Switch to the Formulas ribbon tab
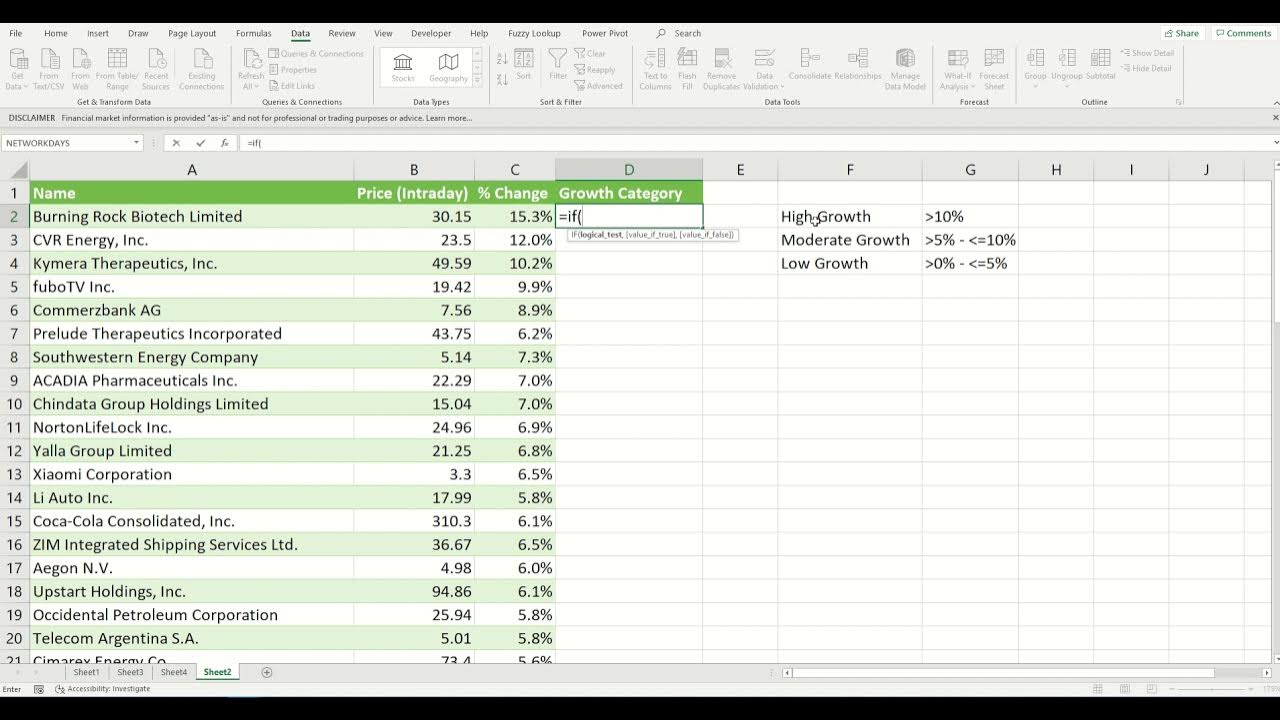 pos(253,33)
